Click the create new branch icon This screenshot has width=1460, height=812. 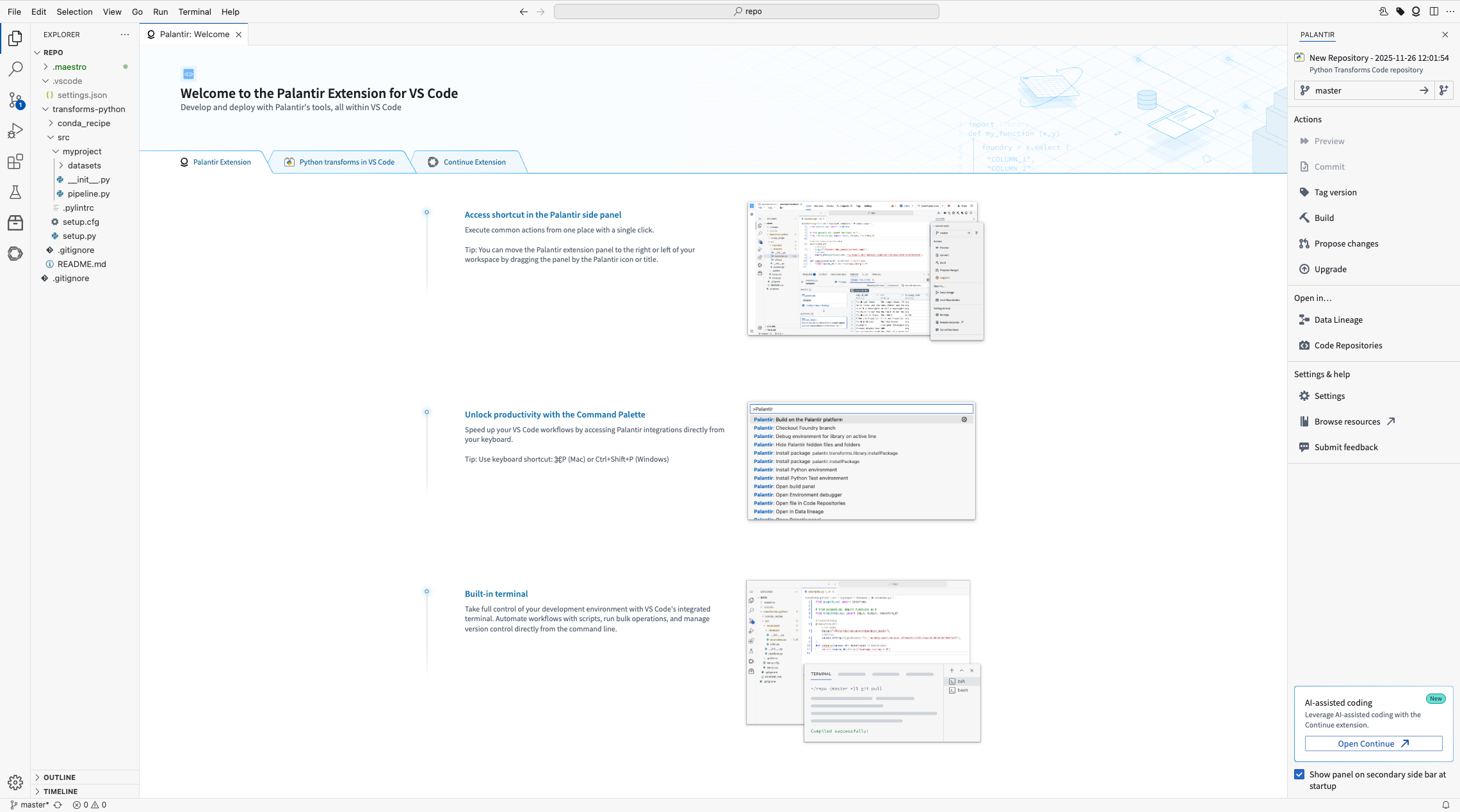click(x=1443, y=90)
